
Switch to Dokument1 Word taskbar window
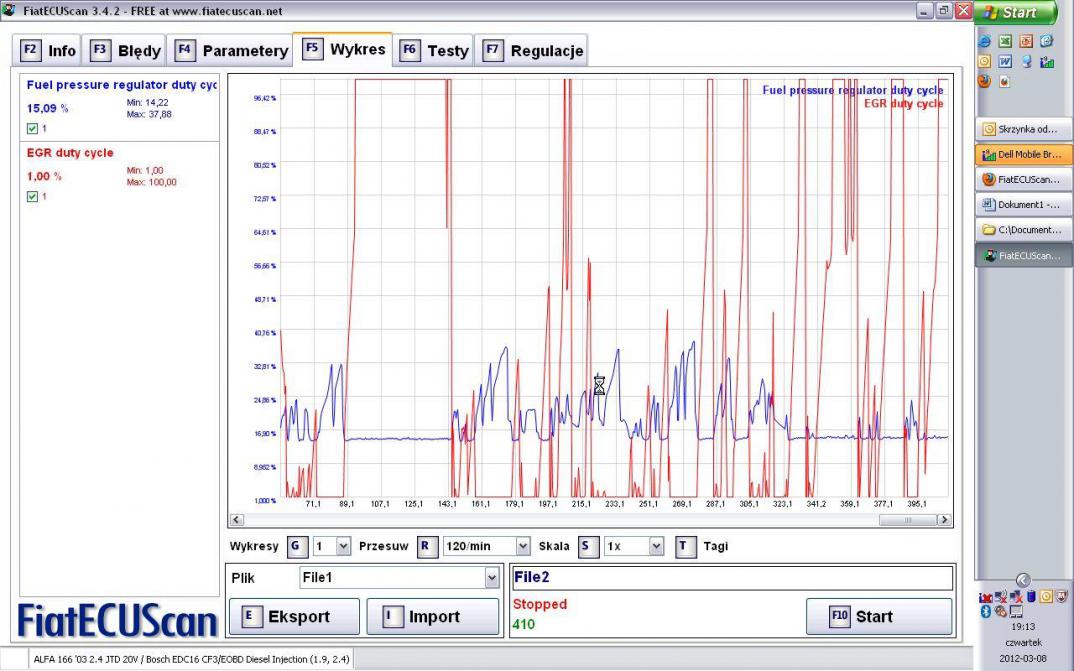(1023, 205)
